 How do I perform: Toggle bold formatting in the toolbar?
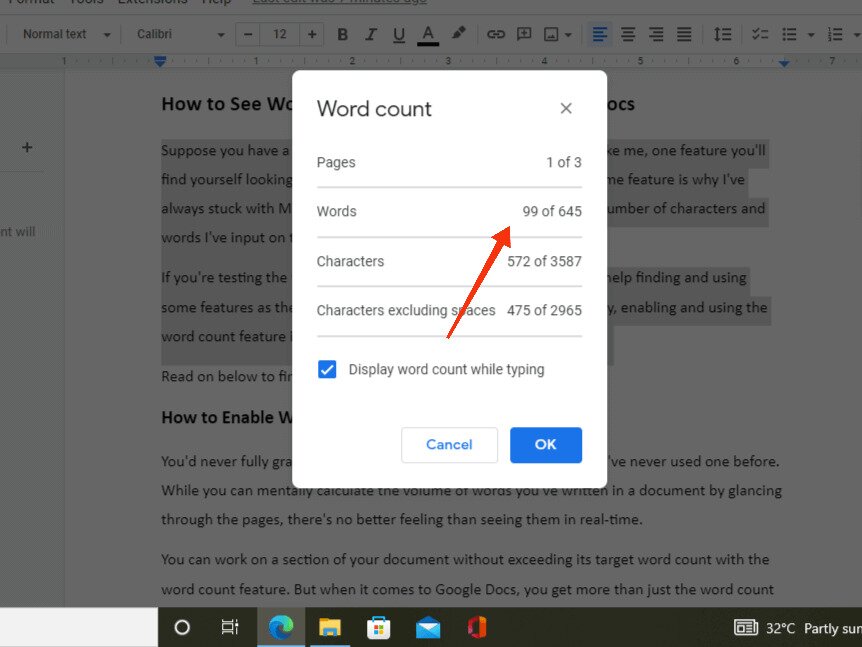pyautogui.click(x=342, y=35)
